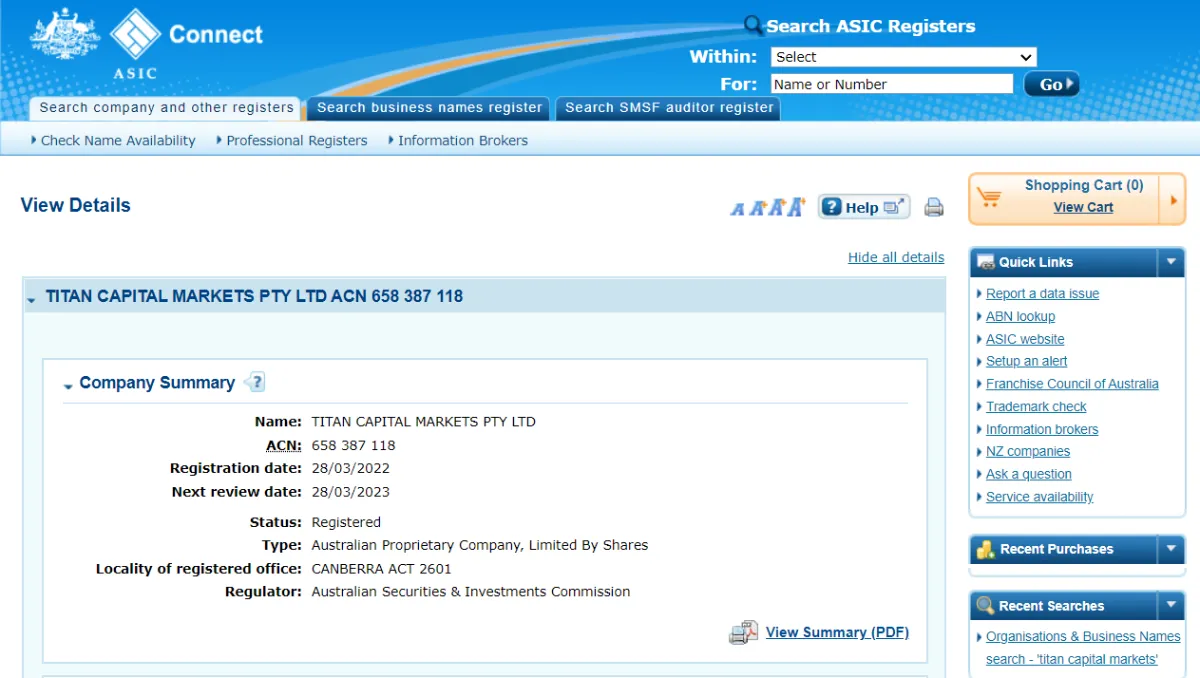Click status value Registered
Image resolution: width=1200 pixels, height=678 pixels.
pos(346,522)
